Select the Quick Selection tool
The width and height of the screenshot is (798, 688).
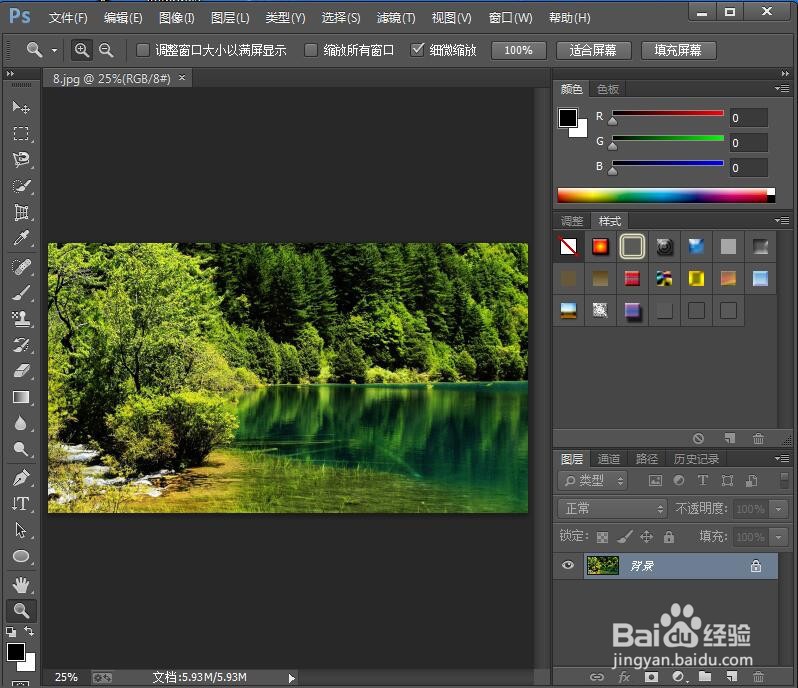[x=21, y=186]
